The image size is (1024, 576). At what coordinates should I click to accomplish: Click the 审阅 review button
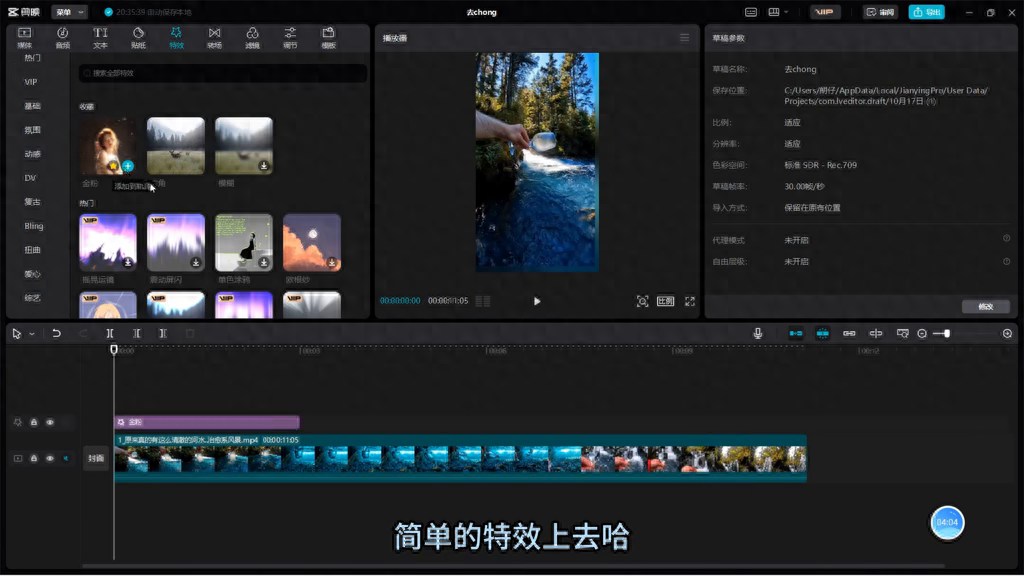880,12
